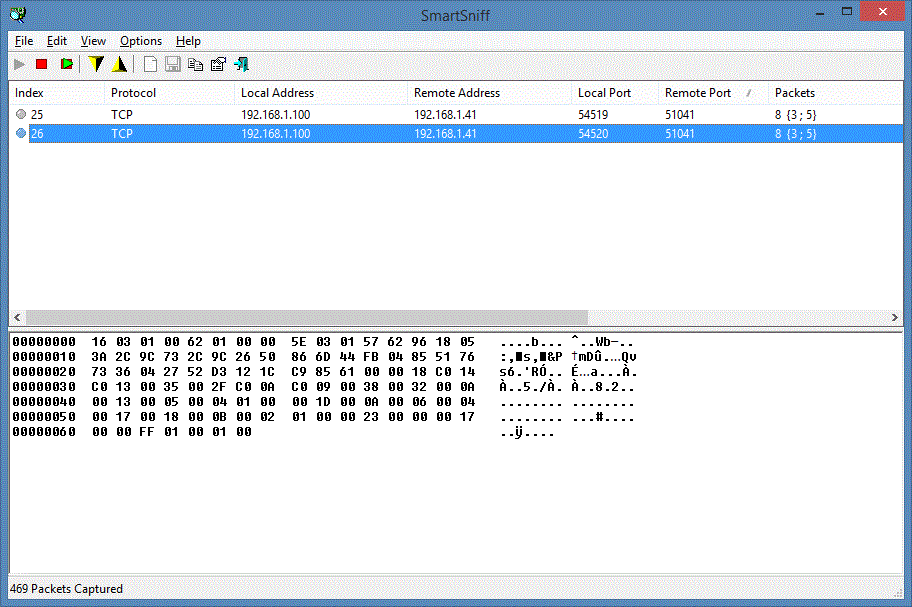This screenshot has width=912, height=607.
Task: Close the SmartSniff window
Action: (882, 12)
